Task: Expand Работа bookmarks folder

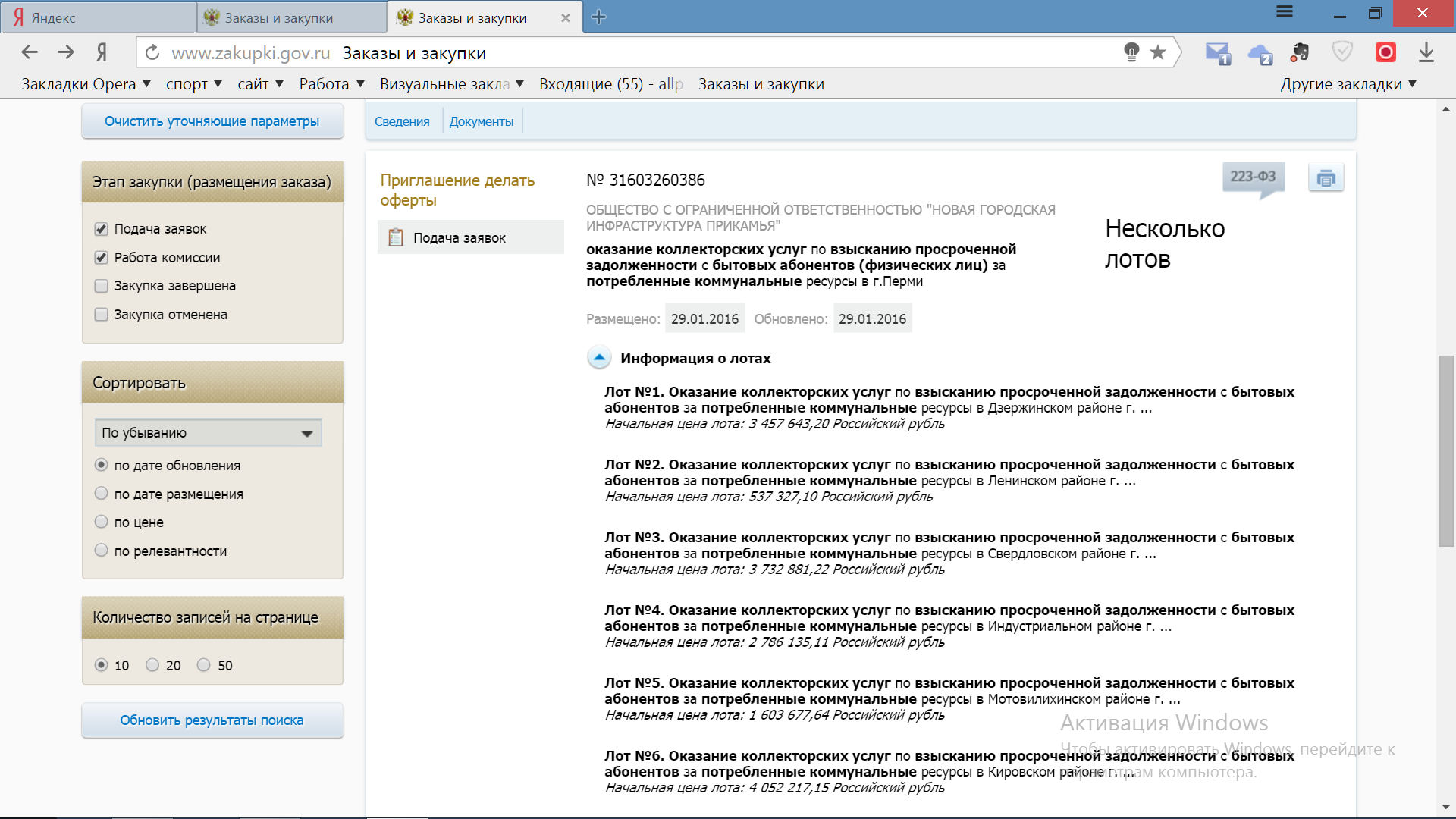Action: [331, 84]
